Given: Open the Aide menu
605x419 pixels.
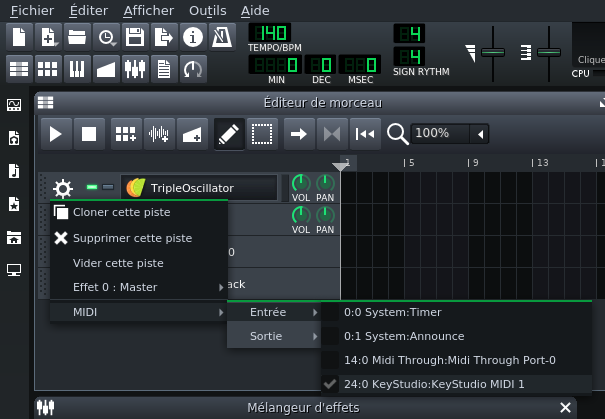Looking at the screenshot, I should click(x=255, y=11).
